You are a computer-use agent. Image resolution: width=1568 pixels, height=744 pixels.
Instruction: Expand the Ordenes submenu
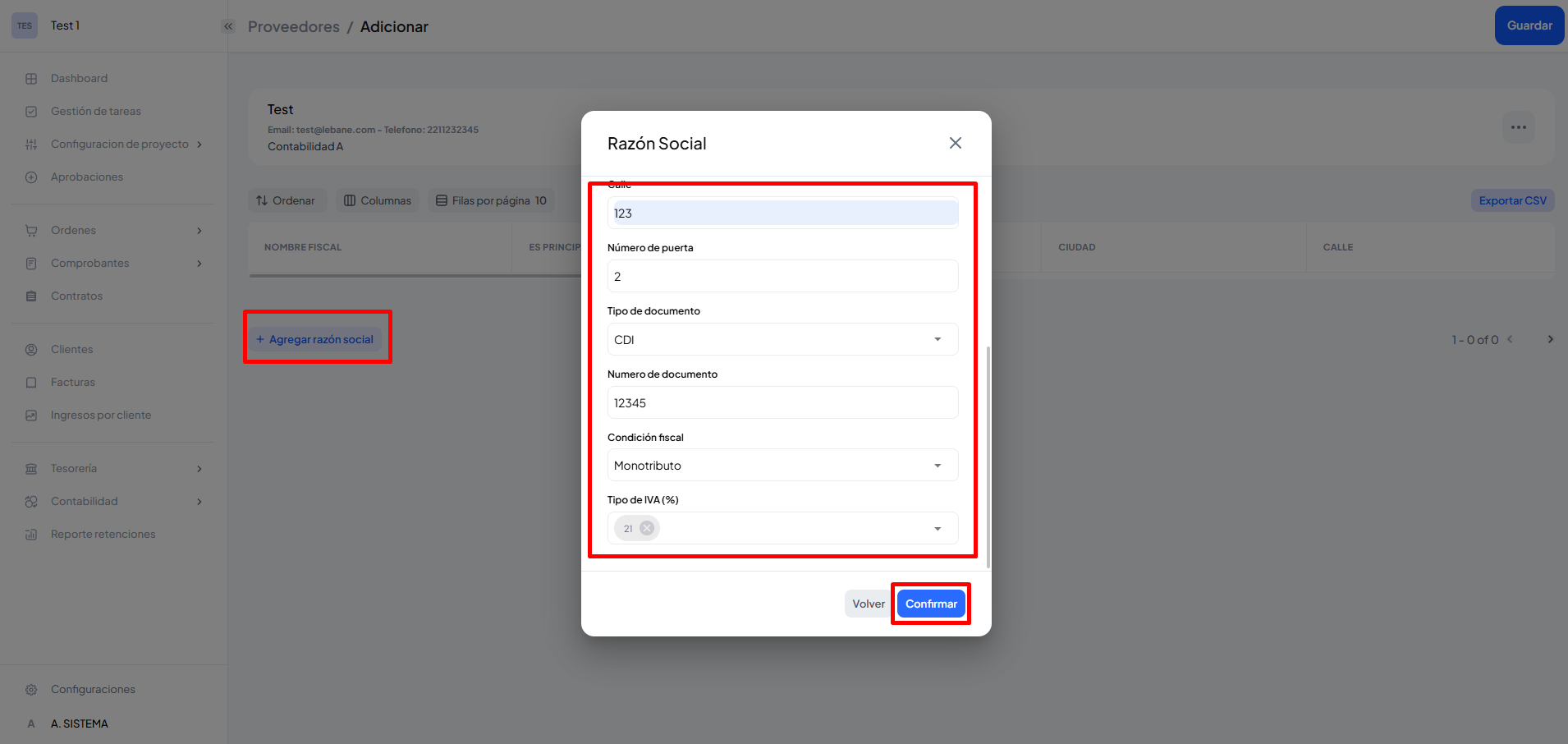tap(199, 231)
